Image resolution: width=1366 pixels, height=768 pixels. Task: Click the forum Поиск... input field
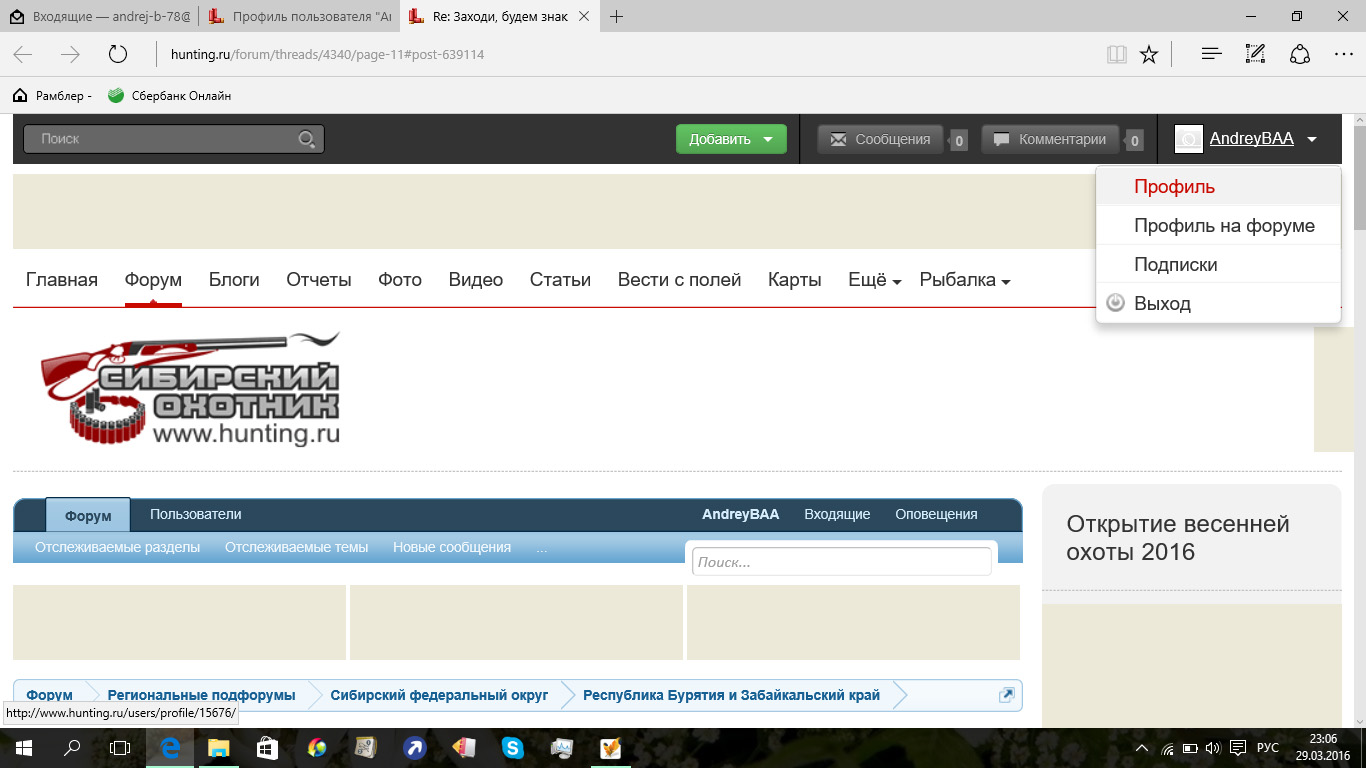coord(841,562)
